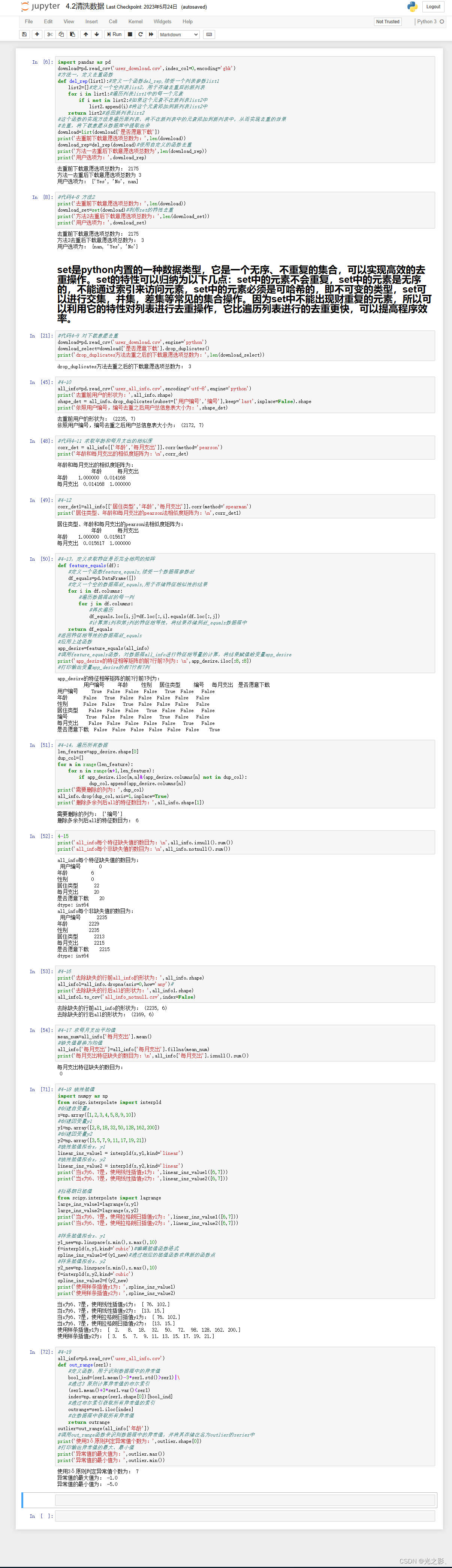Insert a cell below using the plus icon
Viewport: 452px width, 1568px height.
click(x=37, y=34)
